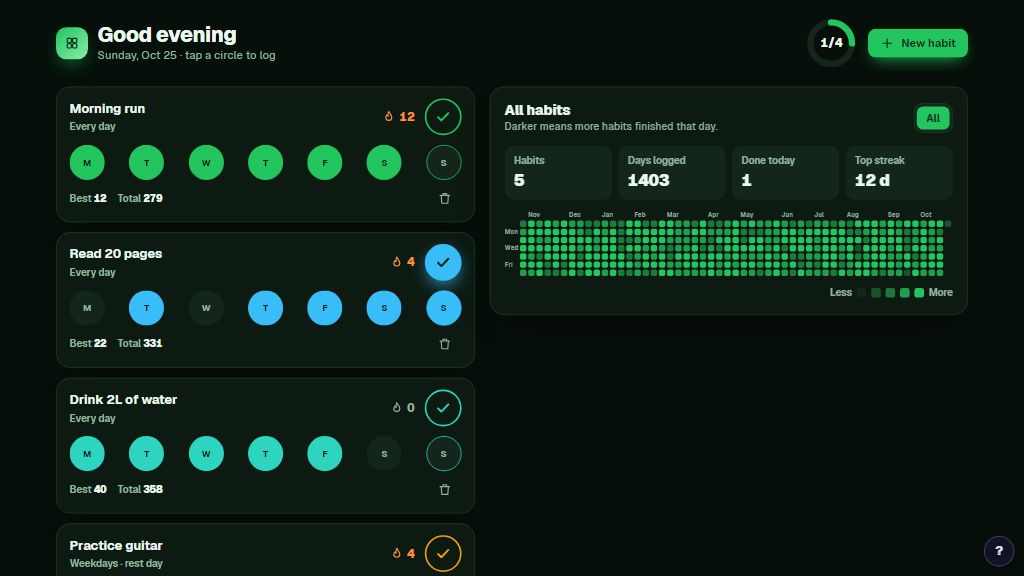Screen dimensions: 1024x576
Task: Click the Habits stat card showing 5
Action: (558, 172)
